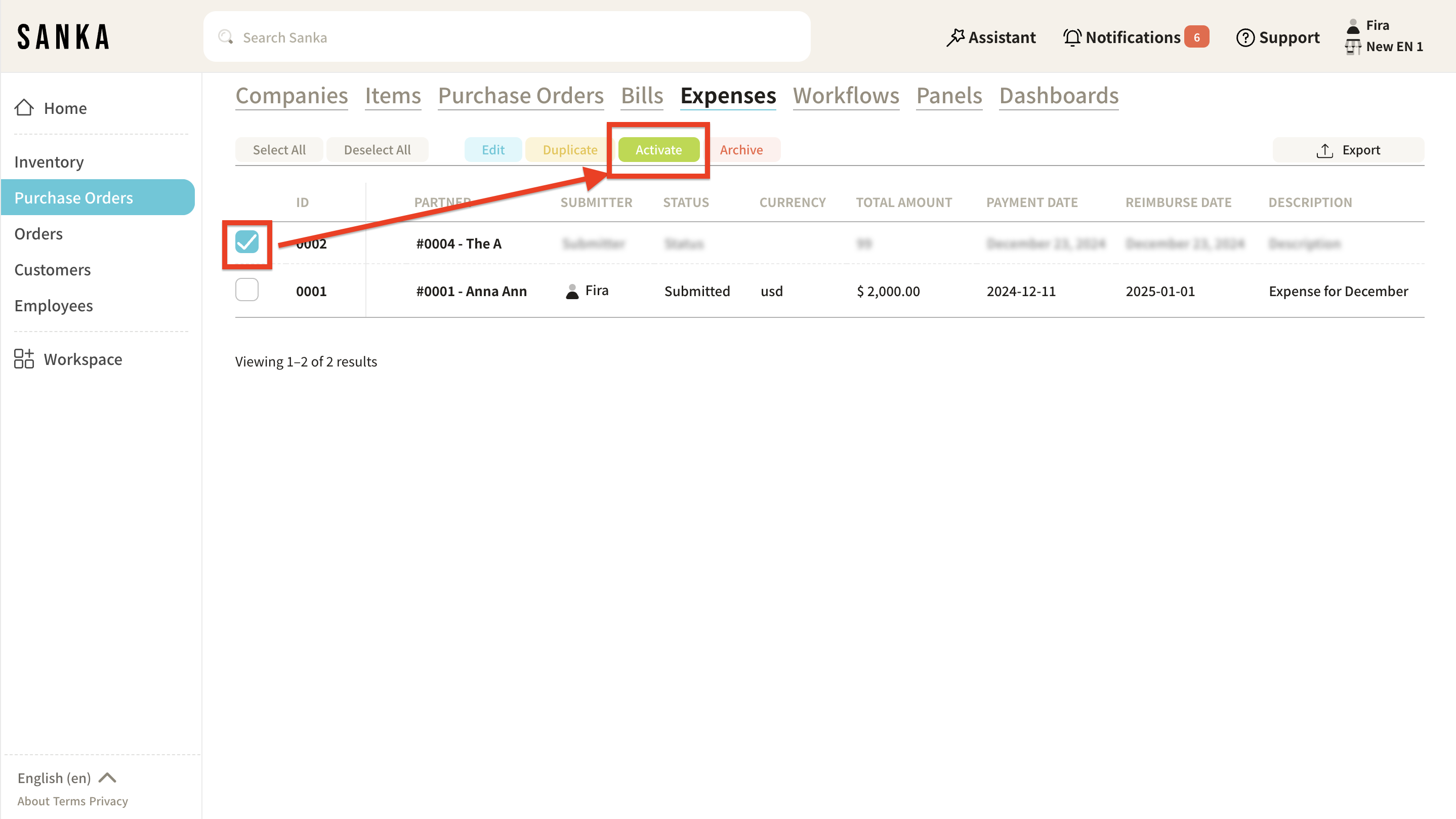The height and width of the screenshot is (819, 1456).
Task: Check the expense 0001 checkbox
Action: 247,290
